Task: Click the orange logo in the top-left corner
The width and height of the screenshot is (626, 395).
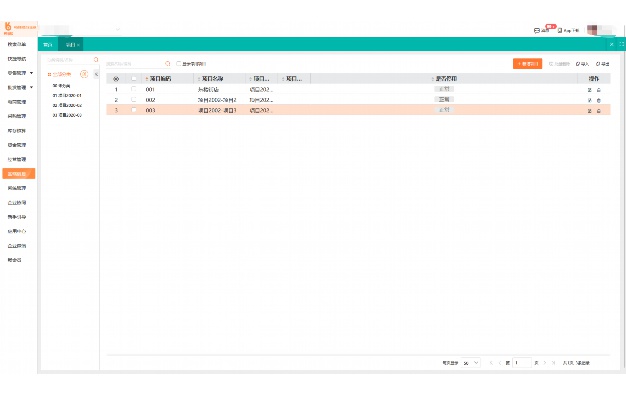Action: pyautogui.click(x=8, y=27)
